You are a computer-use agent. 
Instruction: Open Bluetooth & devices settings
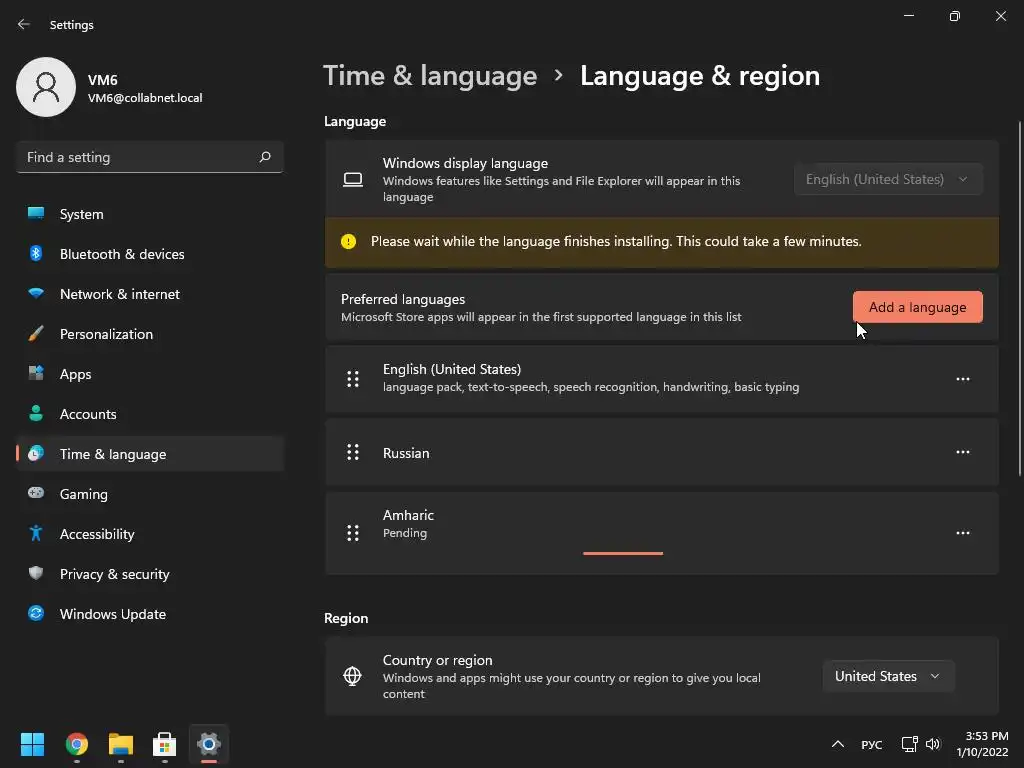click(x=150, y=254)
